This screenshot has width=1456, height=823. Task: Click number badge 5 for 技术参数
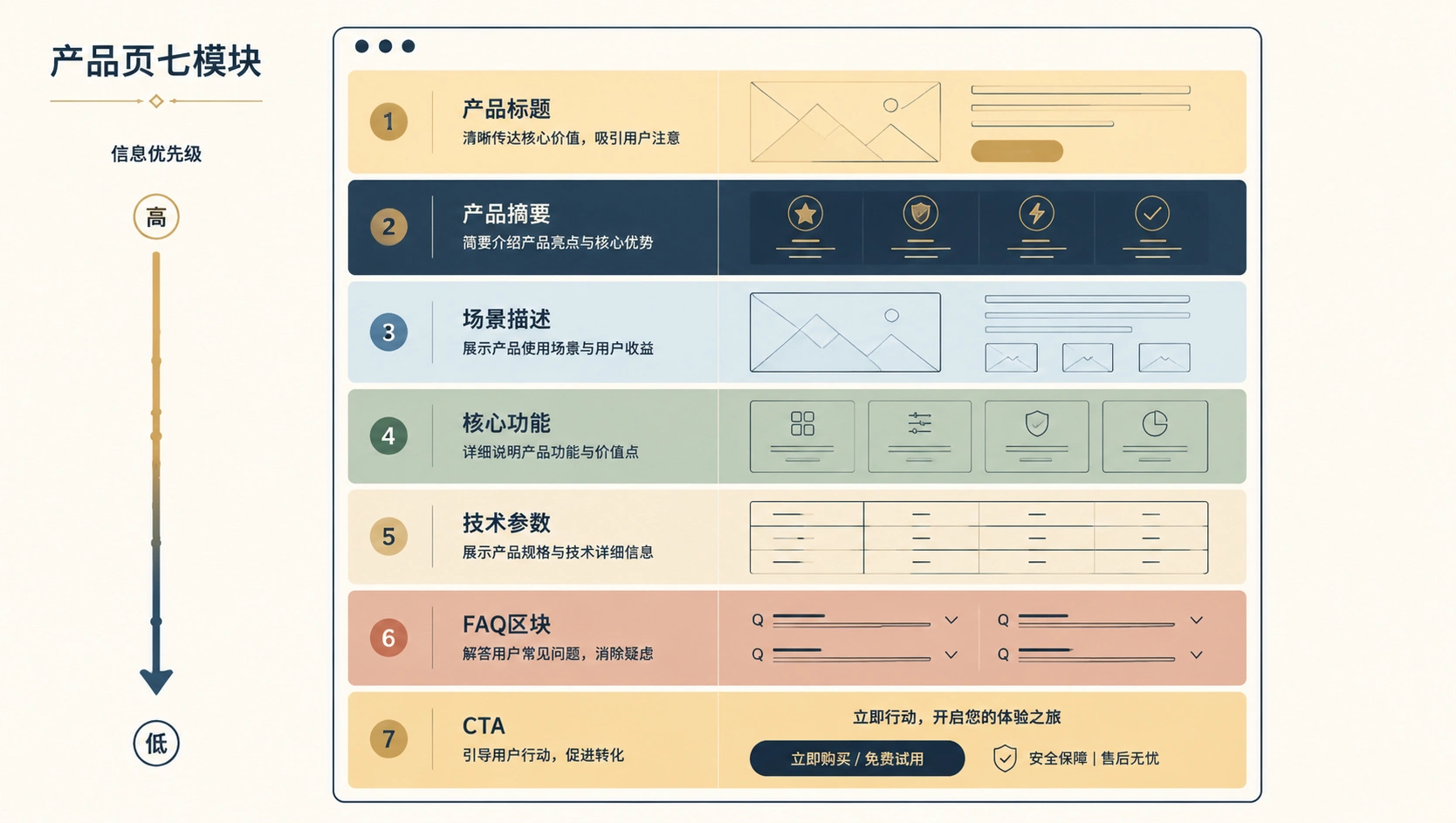point(388,537)
